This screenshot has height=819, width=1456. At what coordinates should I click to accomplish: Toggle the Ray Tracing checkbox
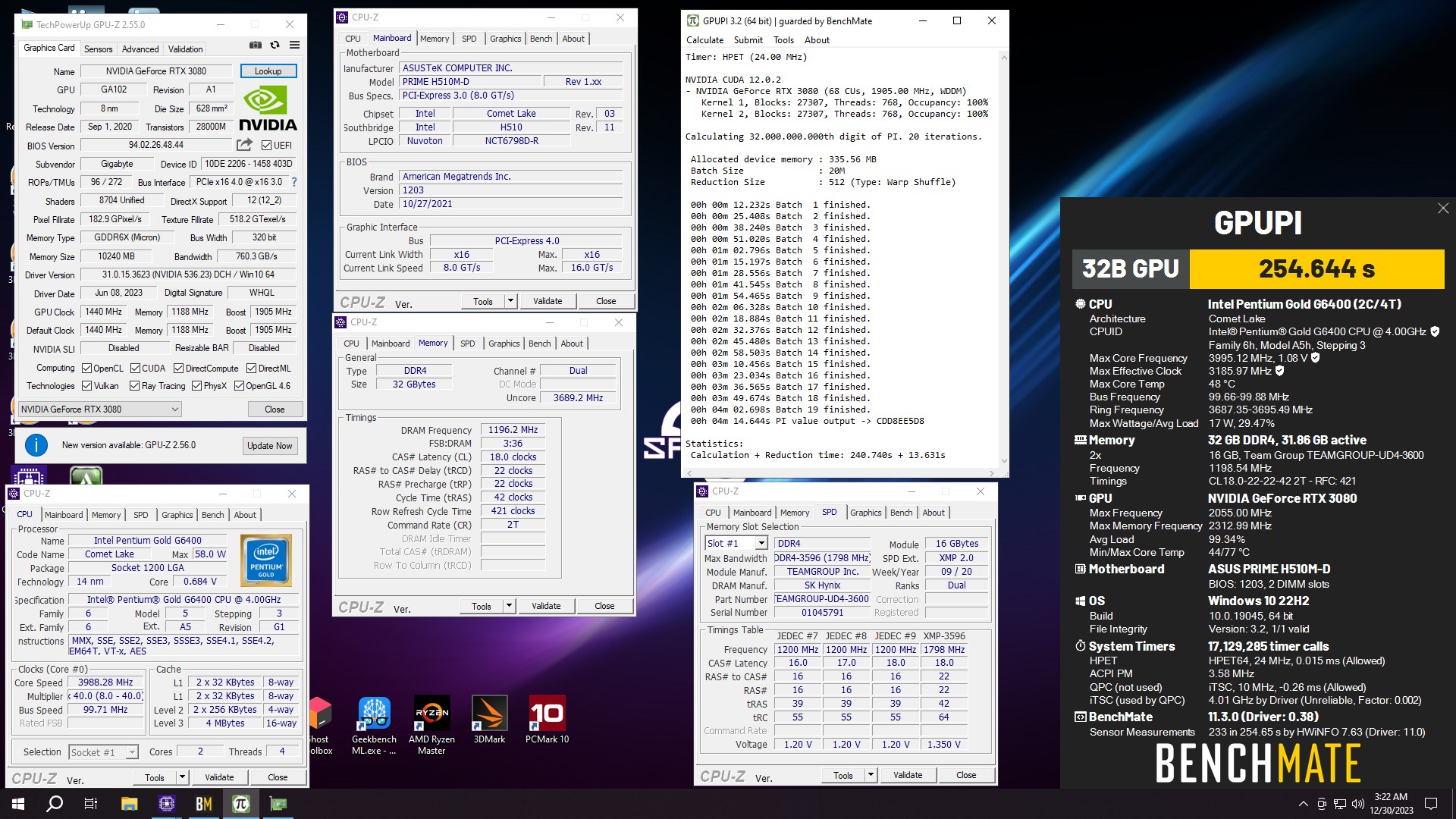[x=135, y=386]
